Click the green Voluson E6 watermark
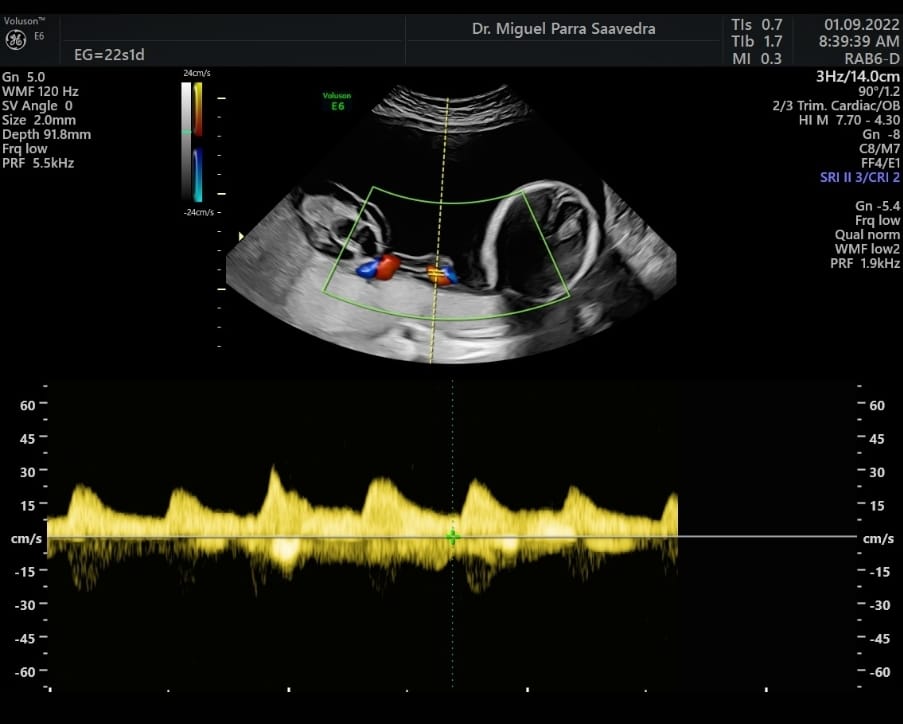 336,100
